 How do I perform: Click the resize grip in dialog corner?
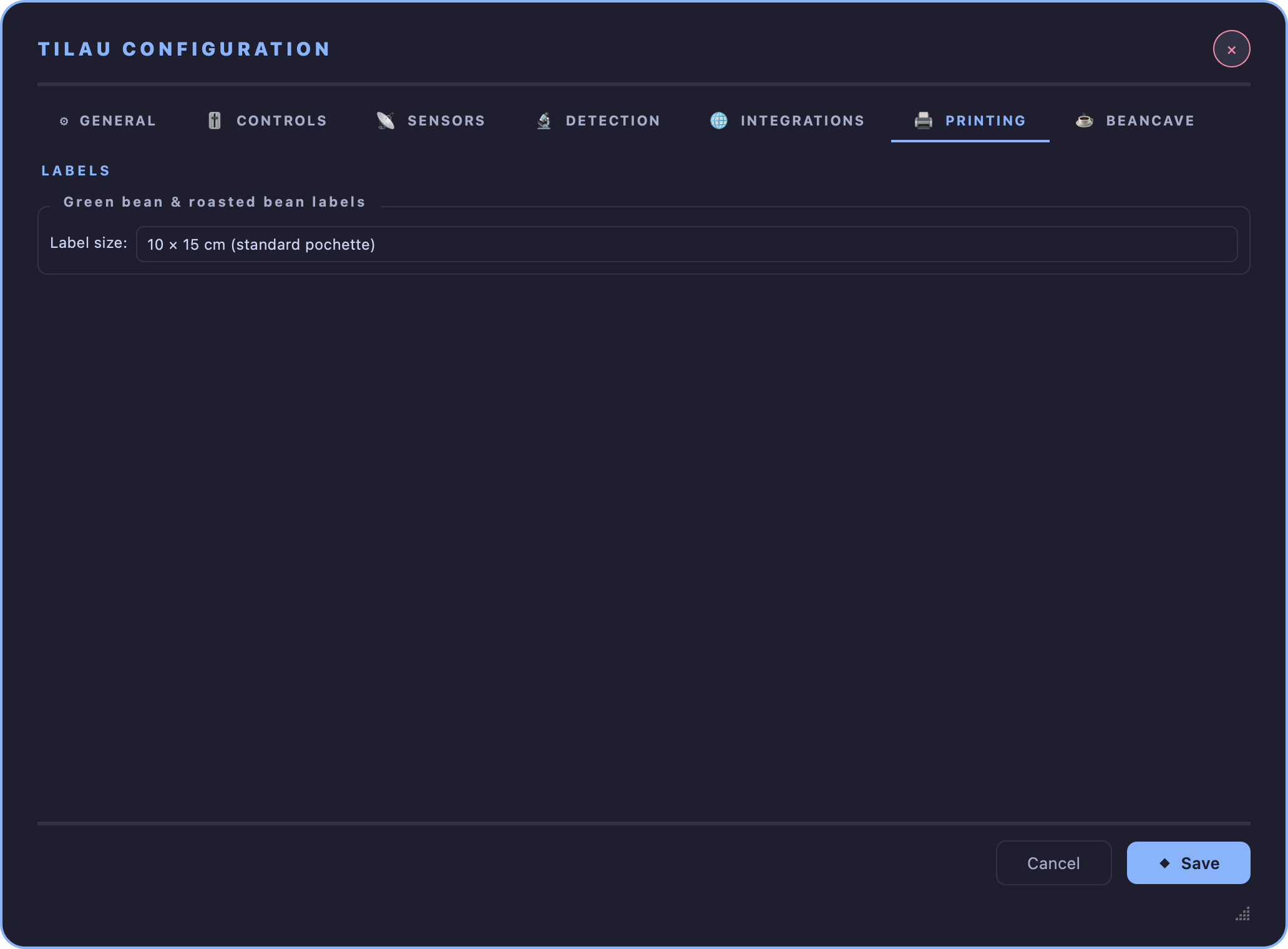click(x=1242, y=914)
